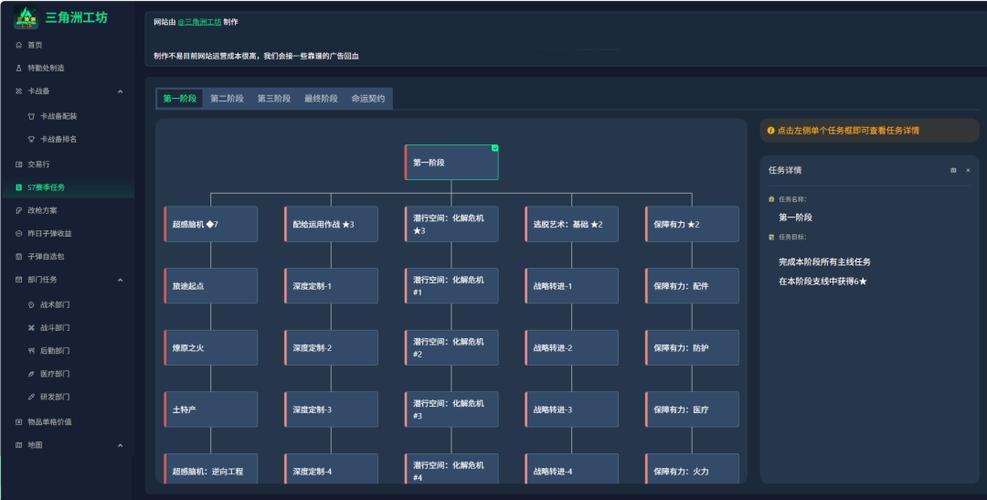Click the icon beside 研发部门
Screen dimensions: 987x500
31,397
